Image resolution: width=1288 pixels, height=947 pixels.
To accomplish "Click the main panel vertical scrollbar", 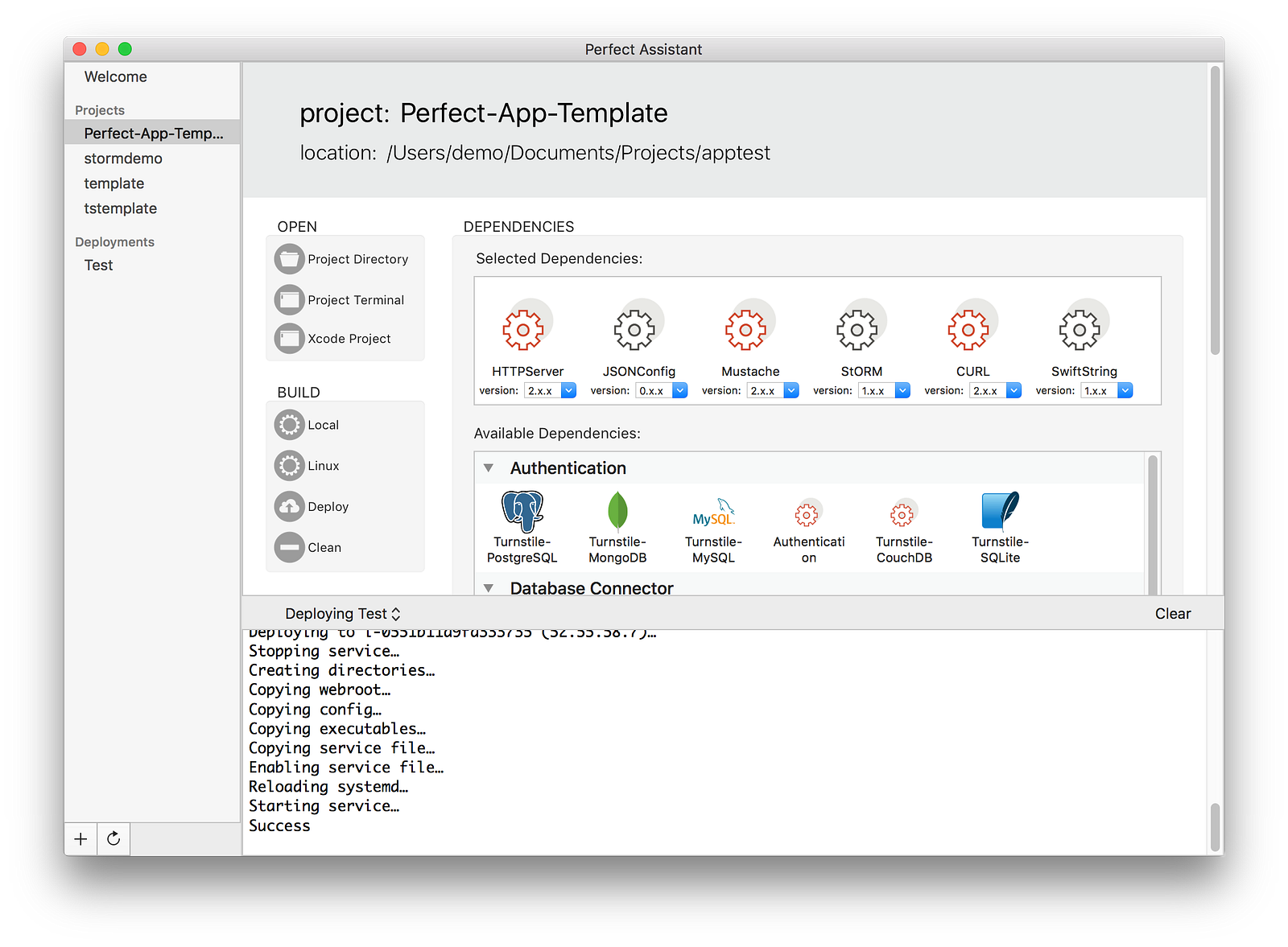I will click(x=1215, y=209).
